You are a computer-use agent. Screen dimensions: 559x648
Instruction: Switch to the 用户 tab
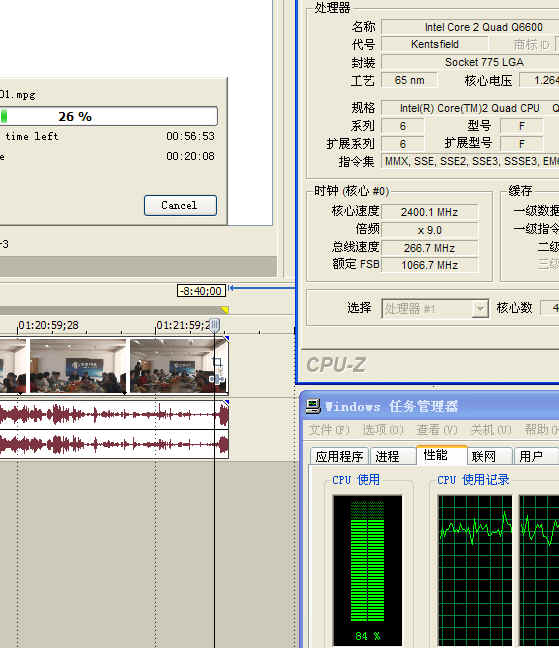535,456
